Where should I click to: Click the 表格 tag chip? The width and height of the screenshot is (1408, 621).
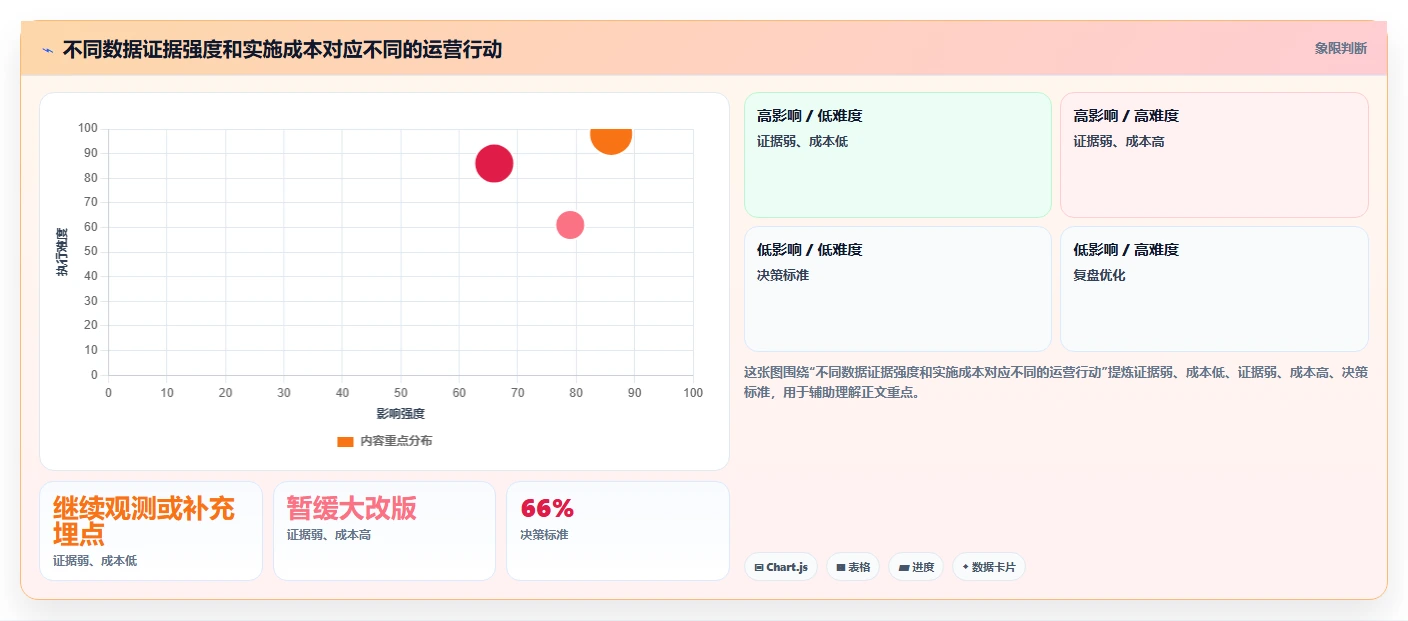[x=853, y=567]
